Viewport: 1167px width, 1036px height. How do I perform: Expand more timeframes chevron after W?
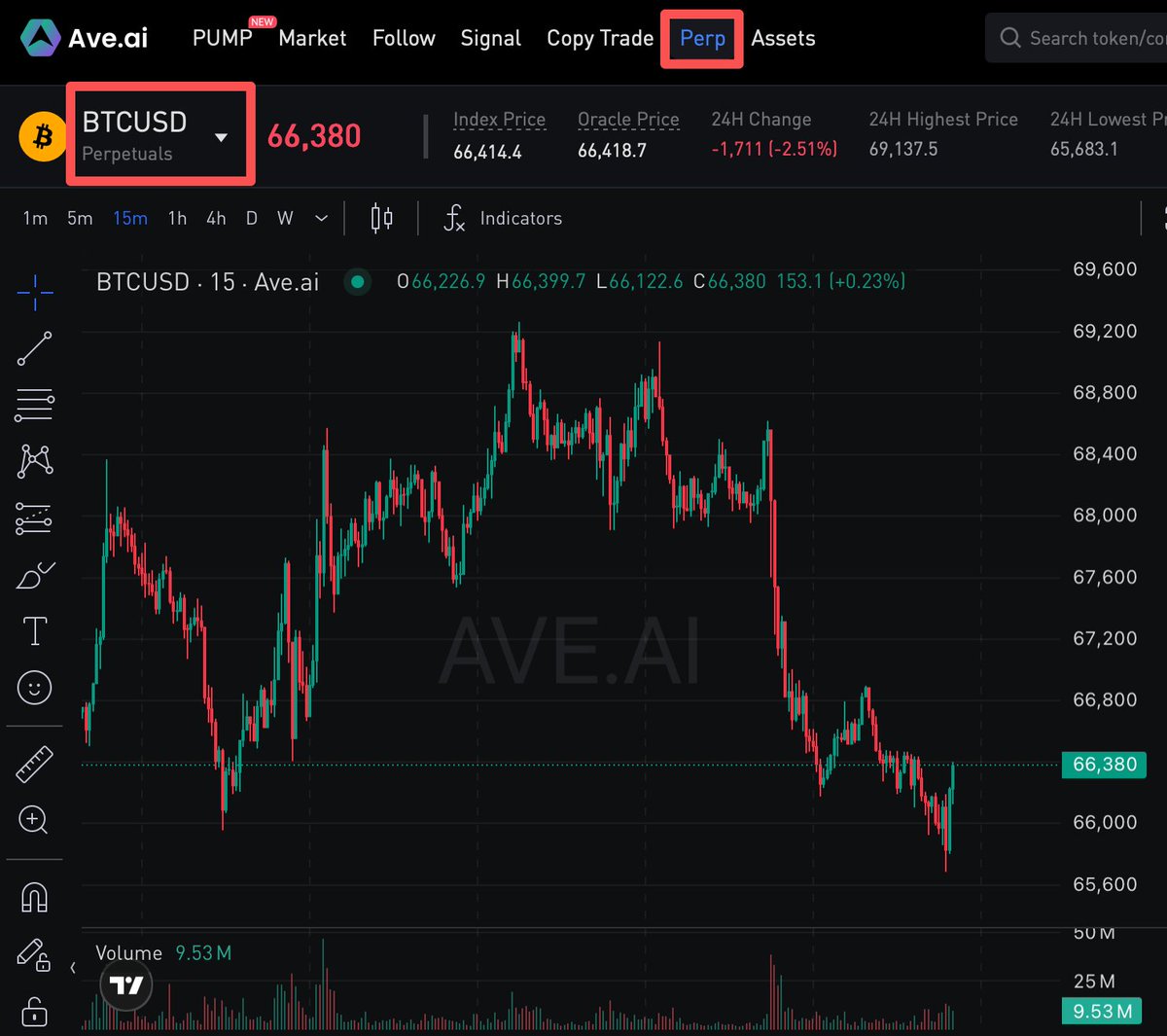(x=321, y=219)
